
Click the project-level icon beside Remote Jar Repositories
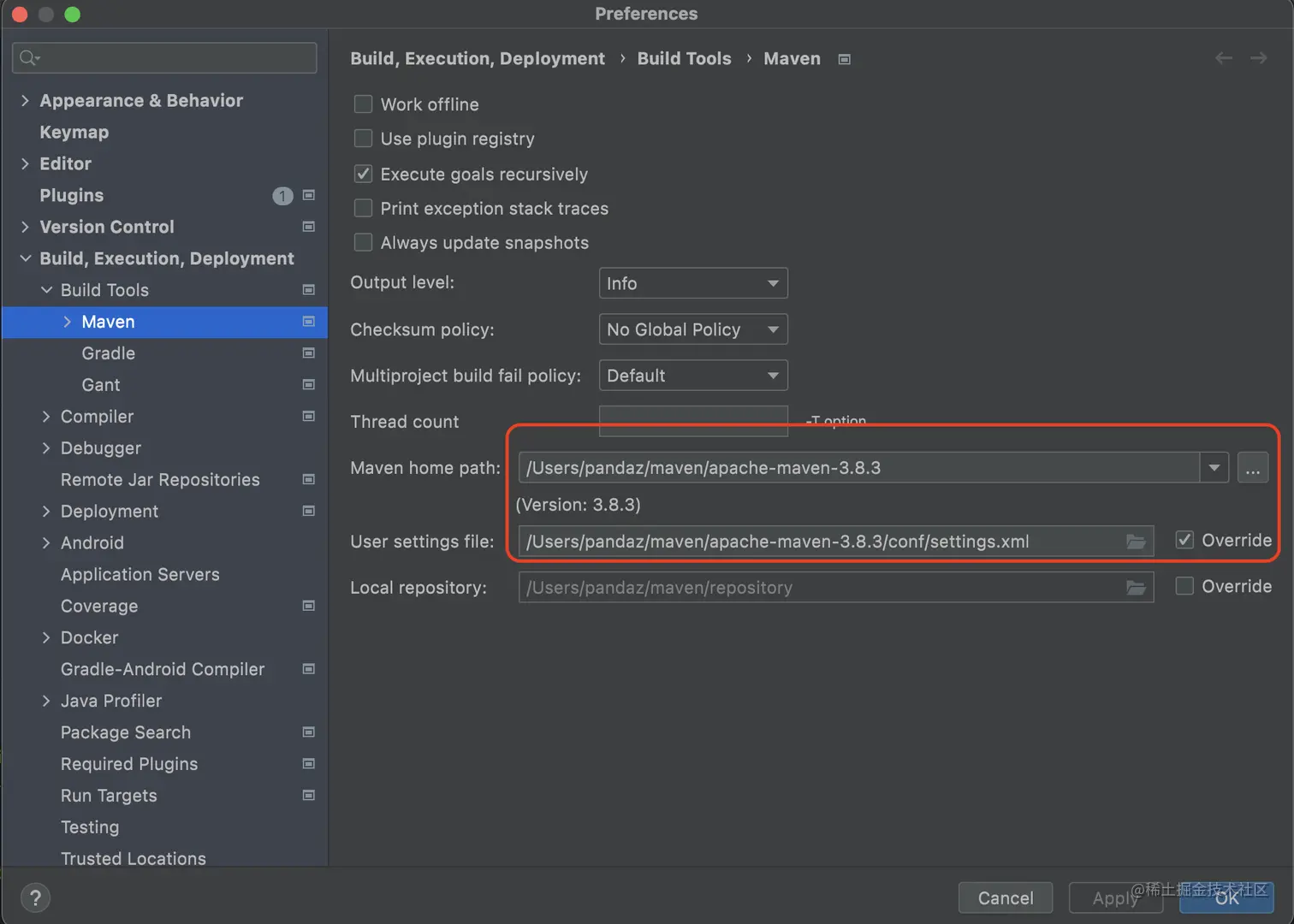309,480
